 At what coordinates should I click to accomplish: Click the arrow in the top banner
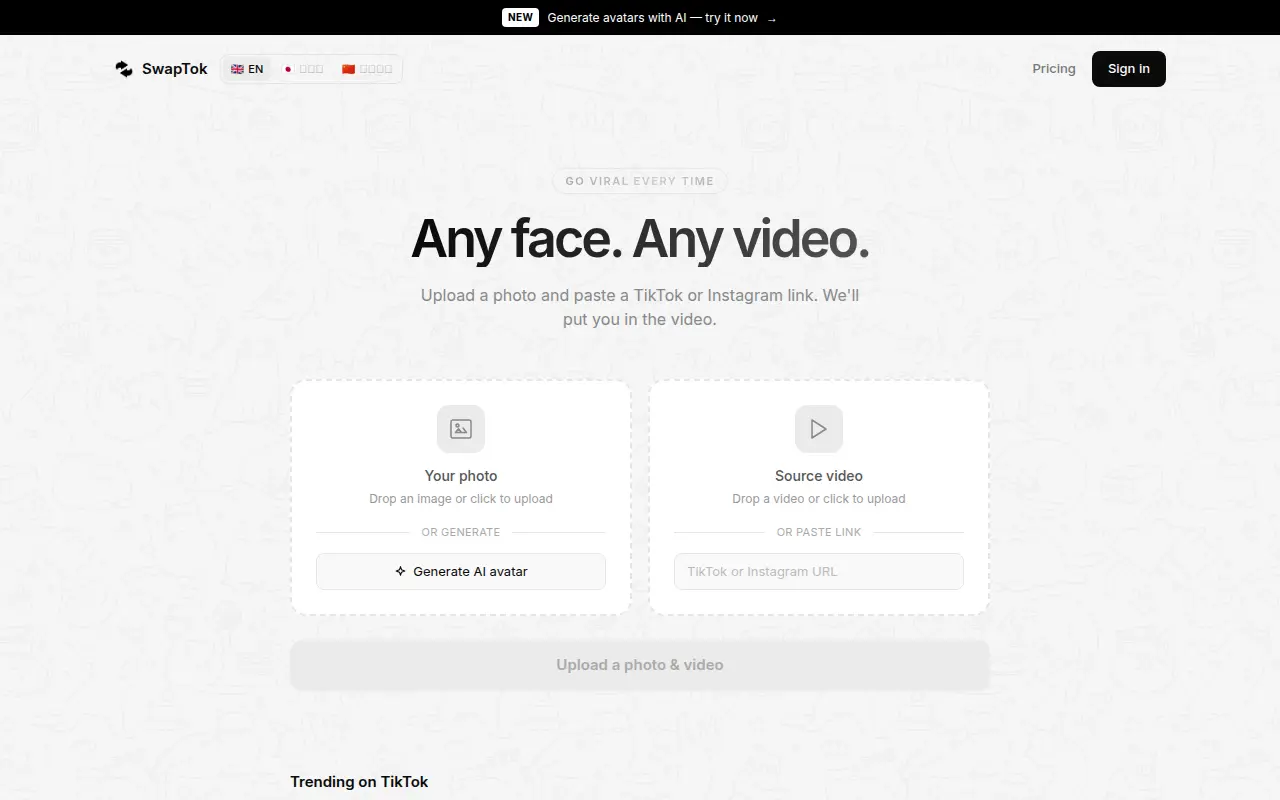click(x=771, y=18)
